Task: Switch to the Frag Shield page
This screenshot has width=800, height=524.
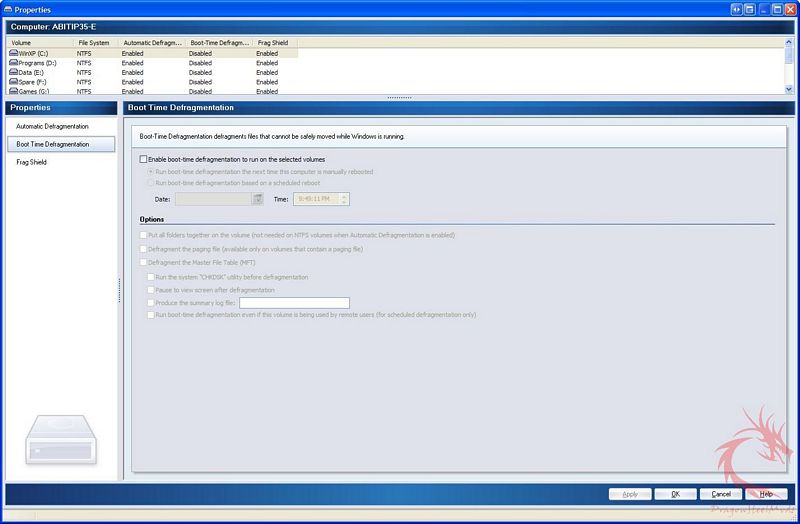Action: [32, 162]
